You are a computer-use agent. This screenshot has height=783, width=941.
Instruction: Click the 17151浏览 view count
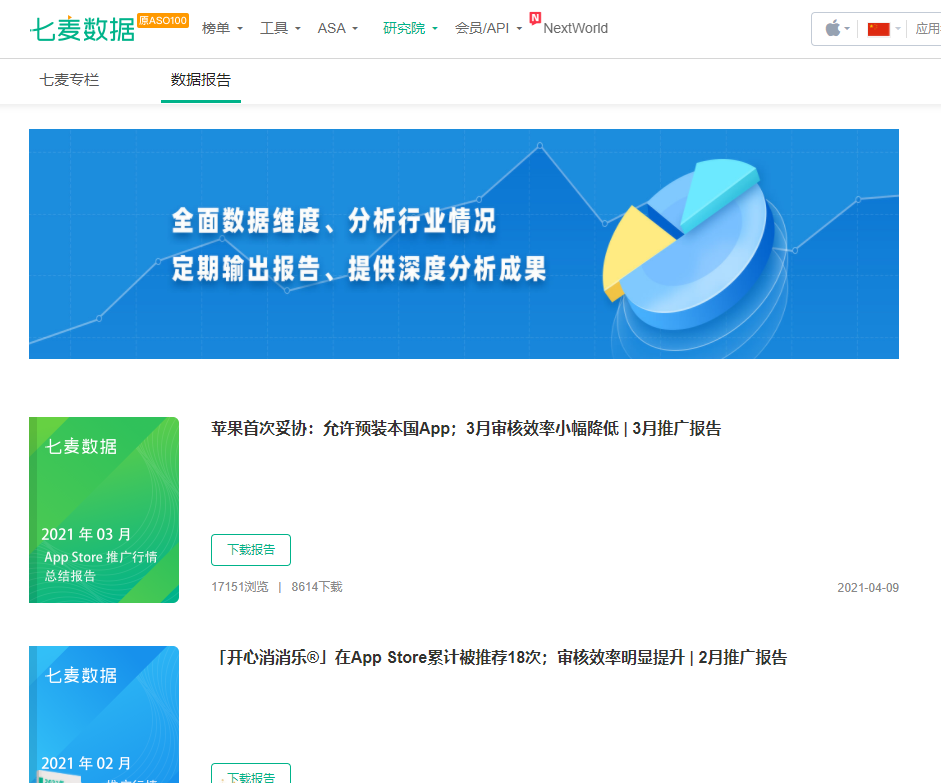coord(239,587)
